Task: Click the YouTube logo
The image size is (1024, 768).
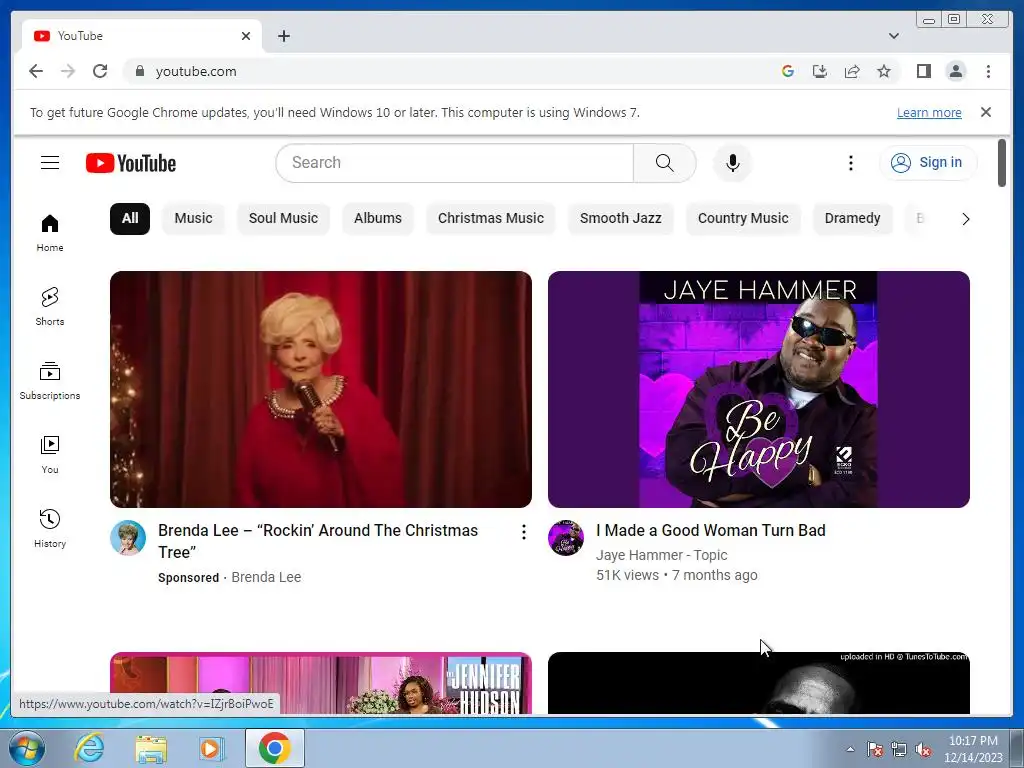Action: point(131,163)
